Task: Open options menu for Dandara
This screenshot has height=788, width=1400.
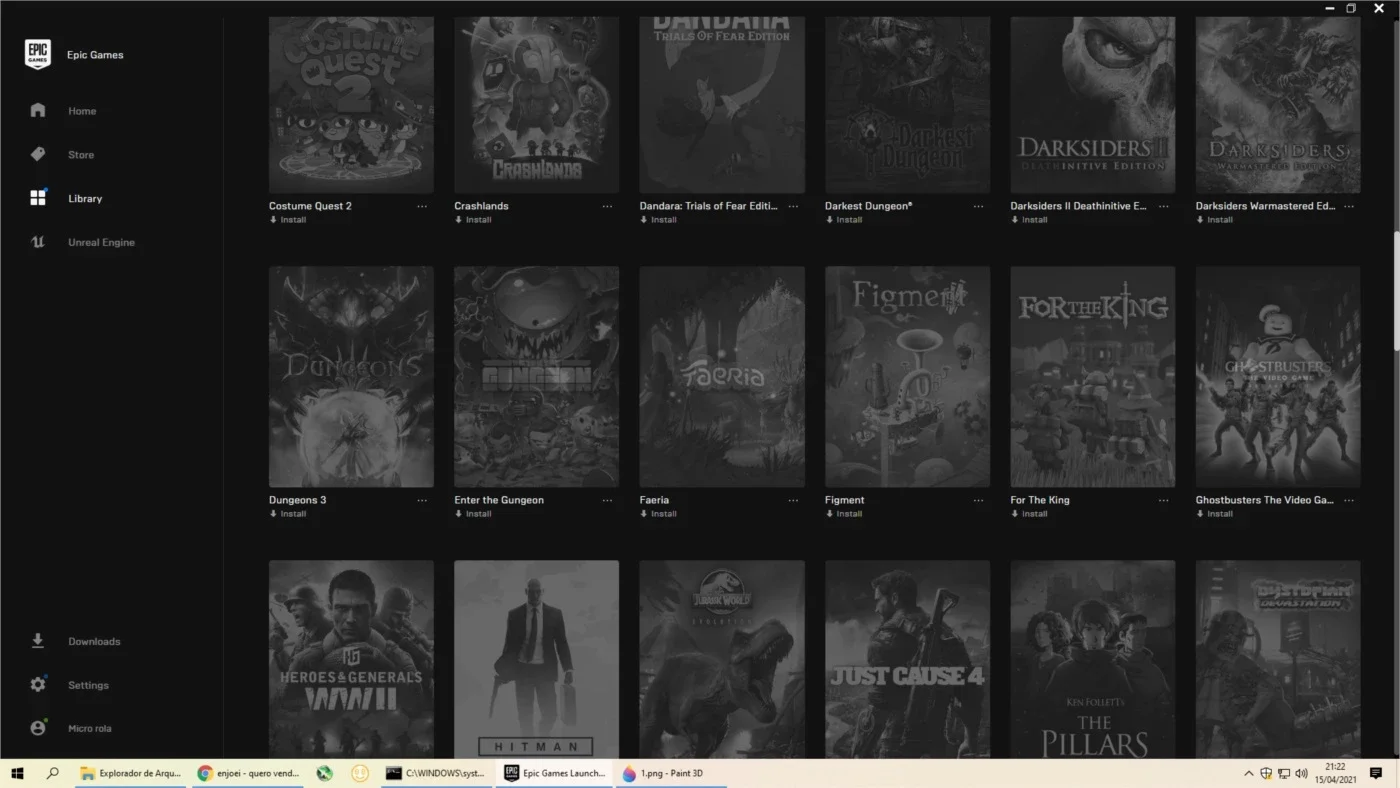Action: (x=793, y=206)
